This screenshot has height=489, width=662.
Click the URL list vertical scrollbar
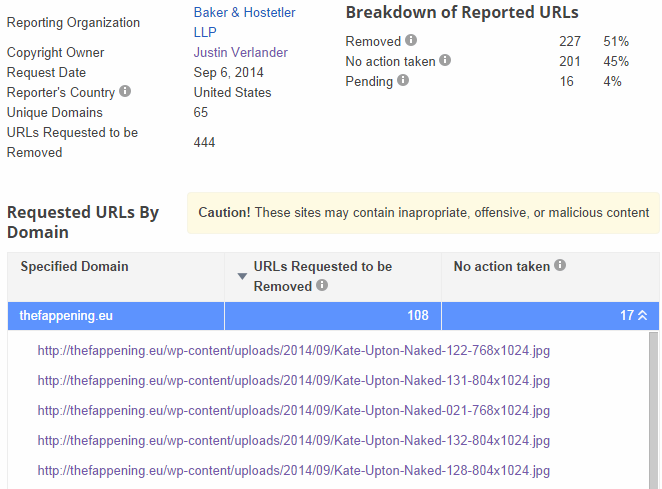(654, 410)
